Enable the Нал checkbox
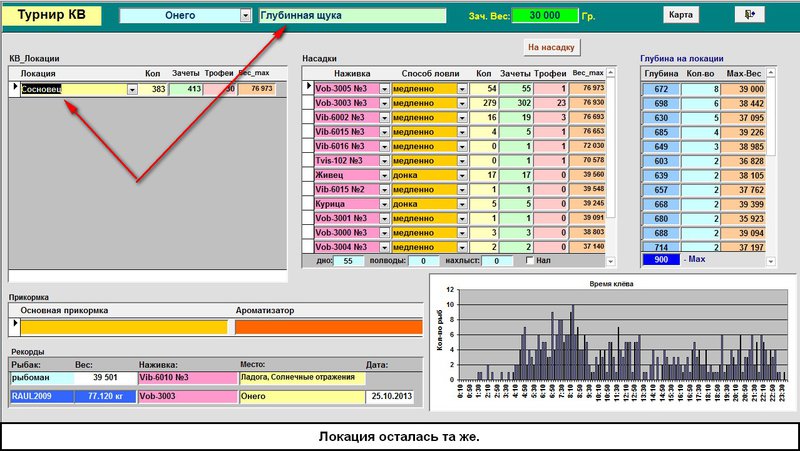Screen dimensions: 800x451 [x=530, y=260]
